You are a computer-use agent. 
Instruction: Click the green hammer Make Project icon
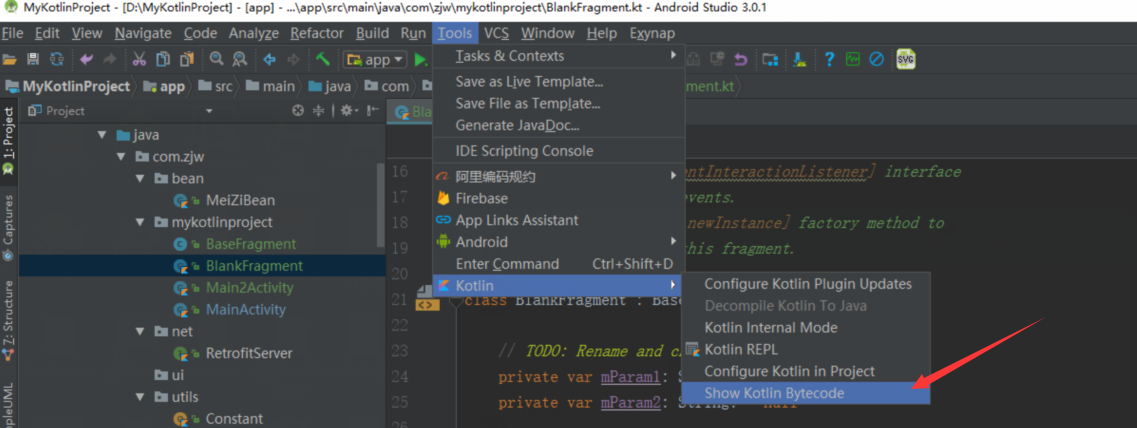click(x=322, y=60)
